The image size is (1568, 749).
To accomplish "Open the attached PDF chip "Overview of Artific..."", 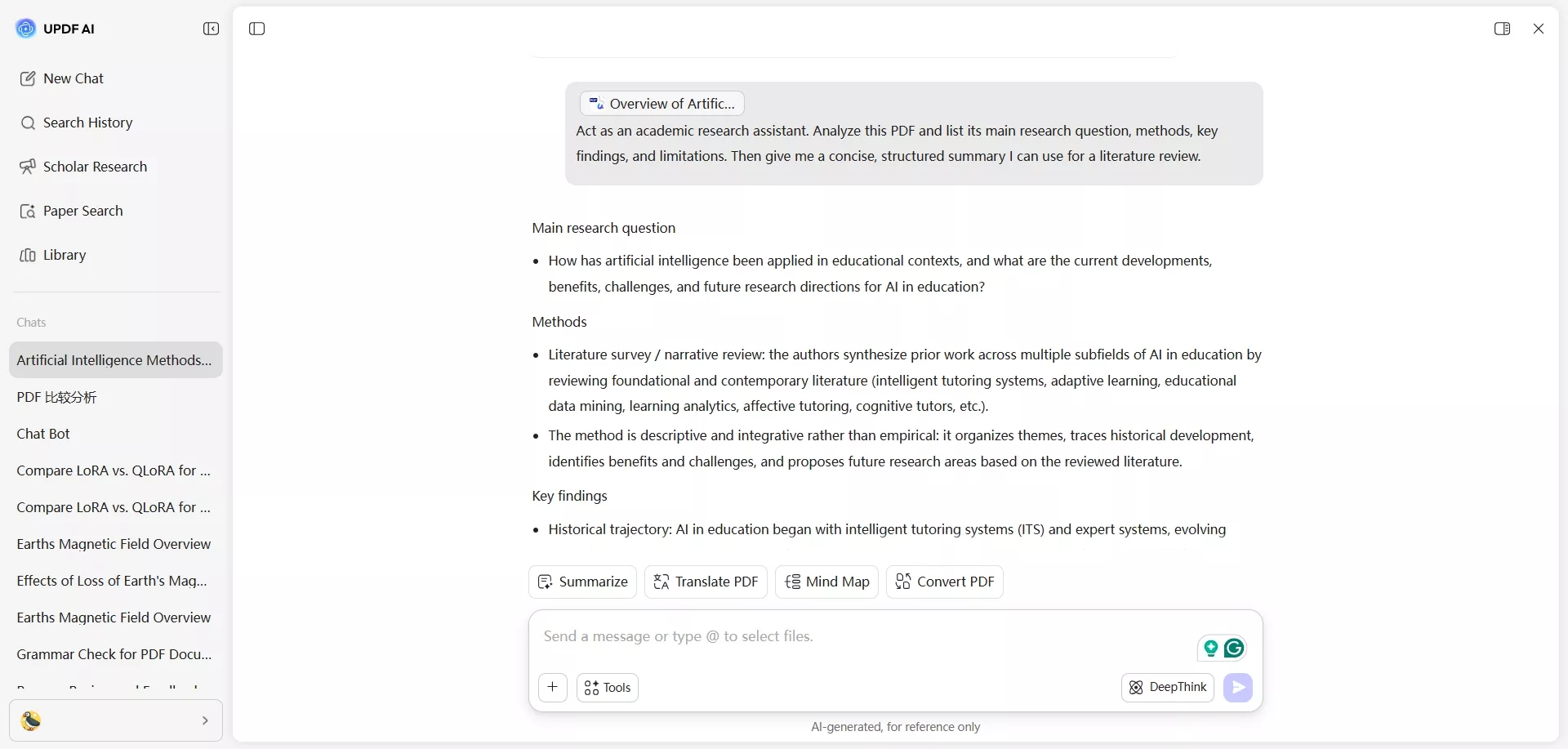I will pos(662,104).
